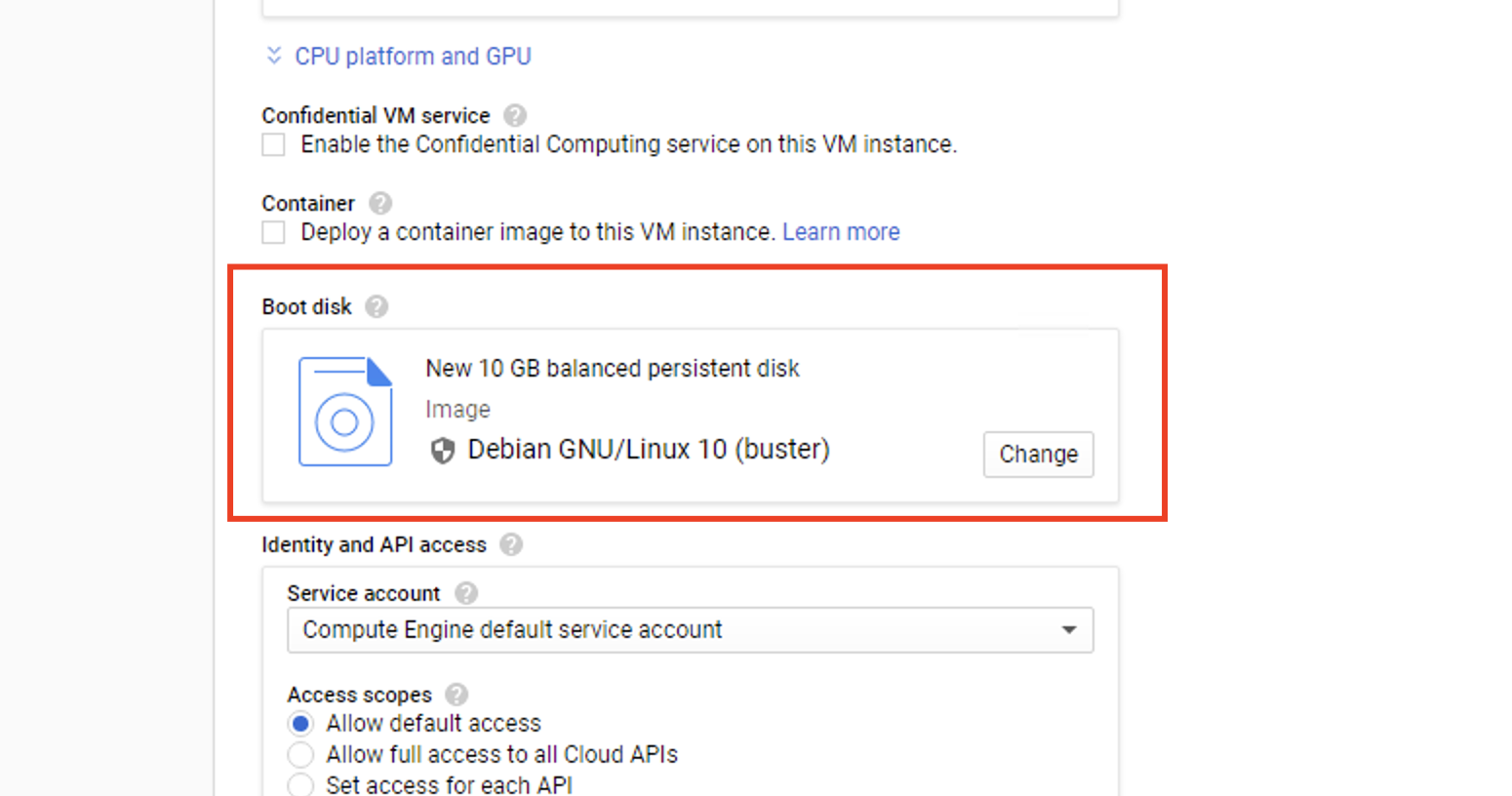Image resolution: width=1512 pixels, height=796 pixels.
Task: Open help for Confidential VM service
Action: tap(515, 115)
